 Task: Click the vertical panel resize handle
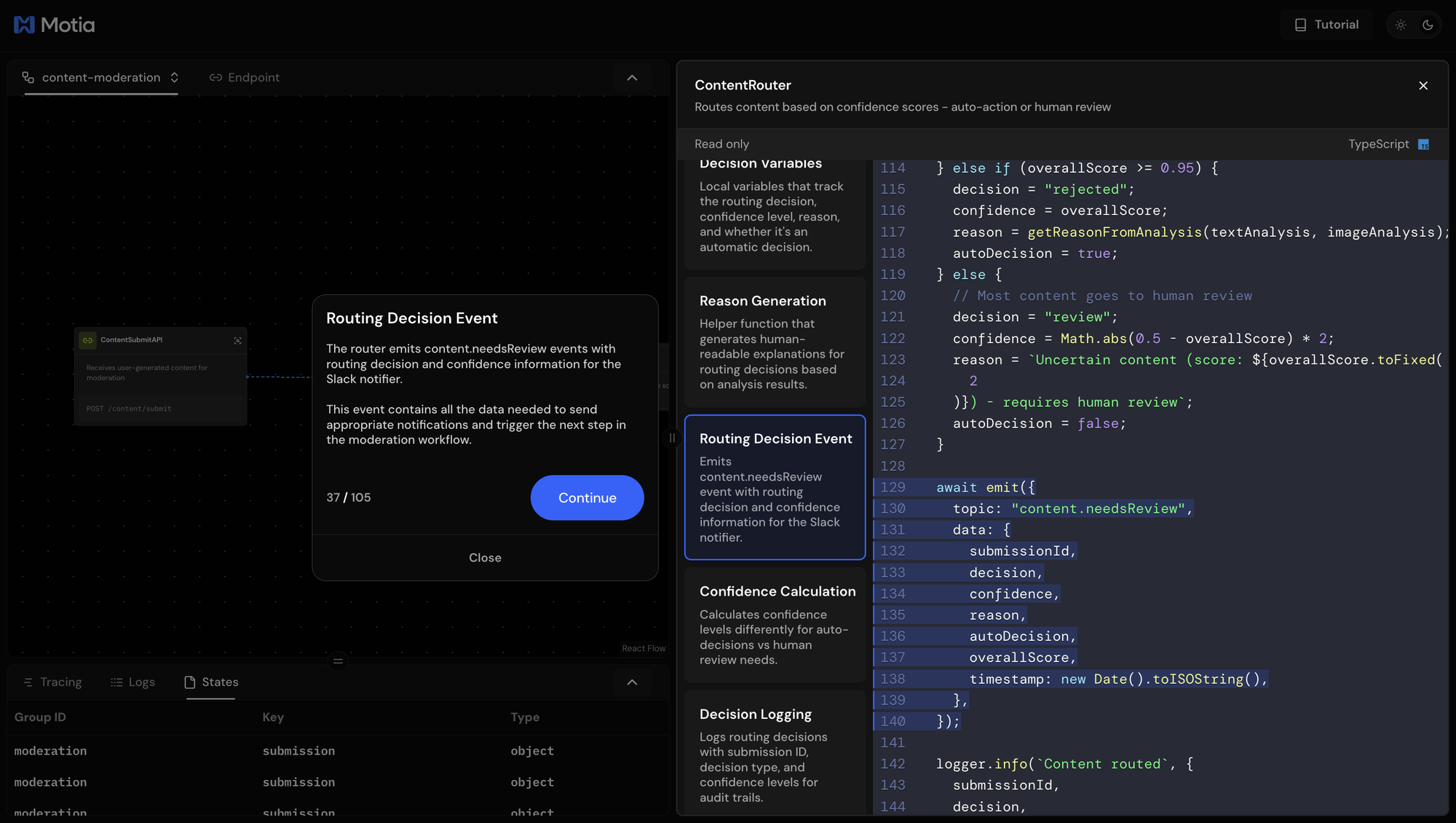(672, 438)
